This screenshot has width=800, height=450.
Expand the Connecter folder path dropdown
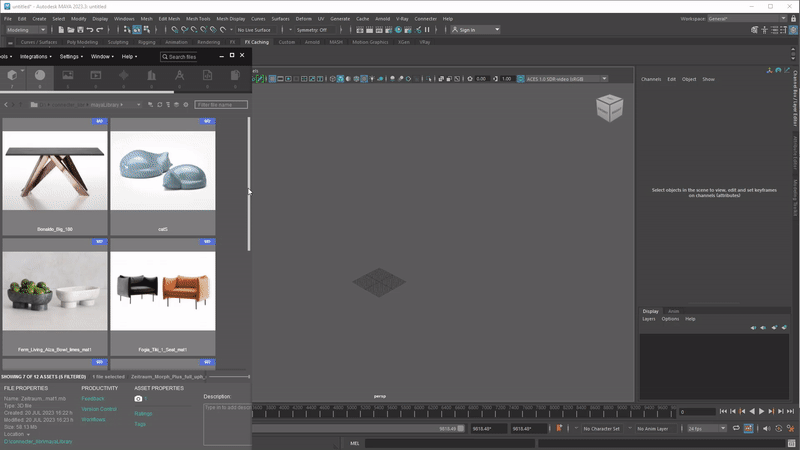pos(138,105)
